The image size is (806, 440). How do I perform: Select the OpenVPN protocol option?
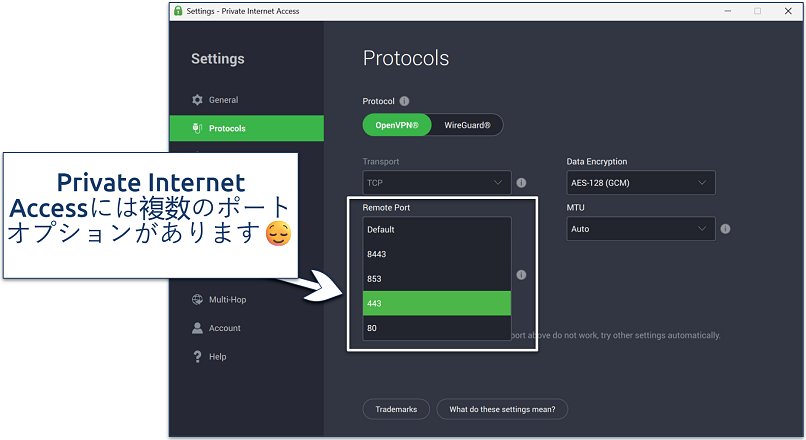[397, 125]
